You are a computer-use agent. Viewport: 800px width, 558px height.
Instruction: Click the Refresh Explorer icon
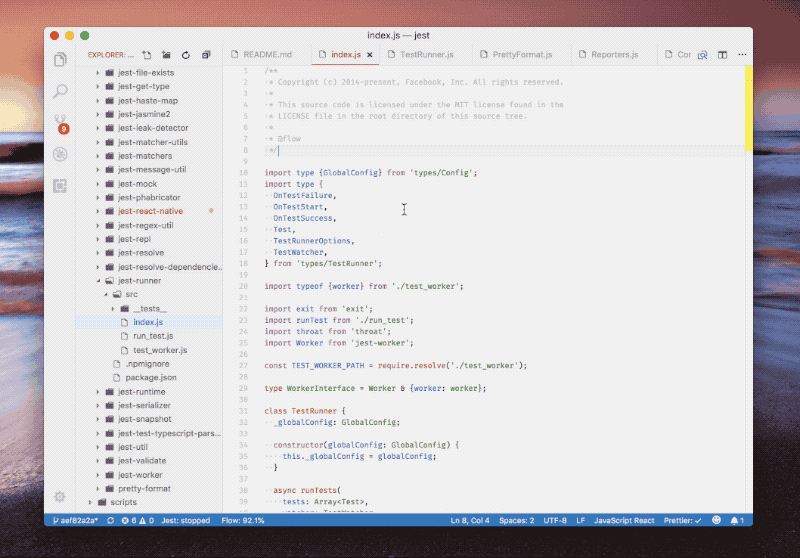tap(186, 55)
